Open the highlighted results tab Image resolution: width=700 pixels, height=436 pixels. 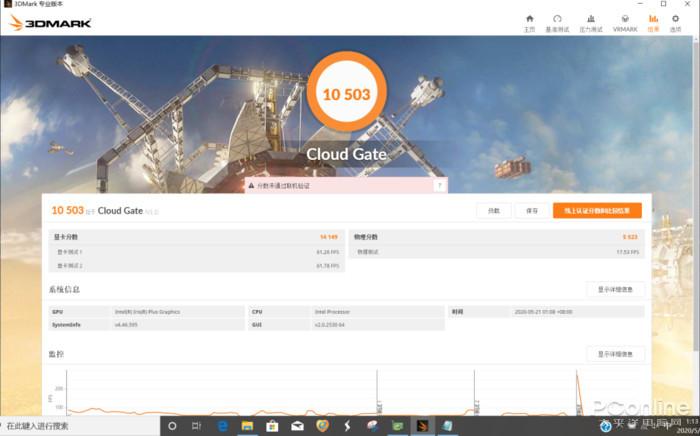click(x=653, y=23)
